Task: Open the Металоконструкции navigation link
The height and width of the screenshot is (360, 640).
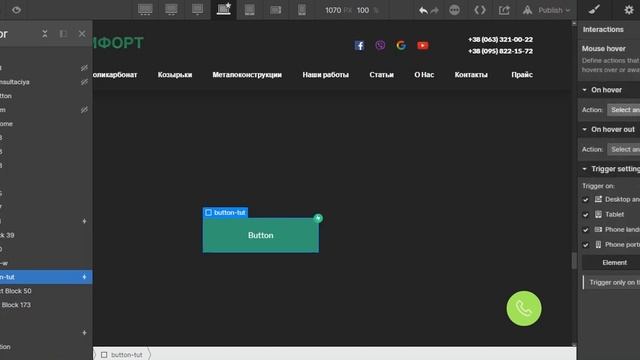Action: [x=247, y=75]
